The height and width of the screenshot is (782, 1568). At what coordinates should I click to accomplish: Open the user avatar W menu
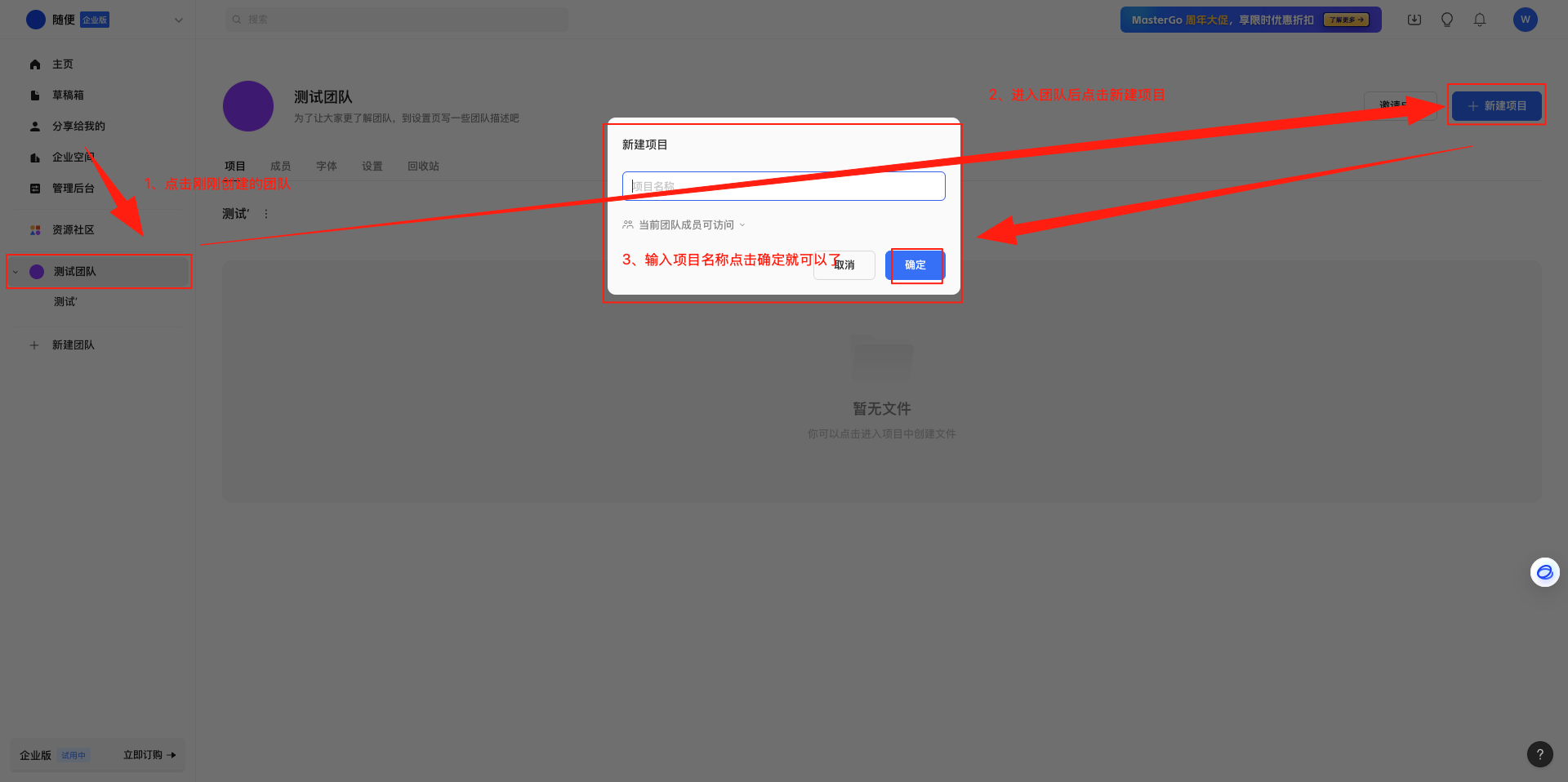(1526, 20)
